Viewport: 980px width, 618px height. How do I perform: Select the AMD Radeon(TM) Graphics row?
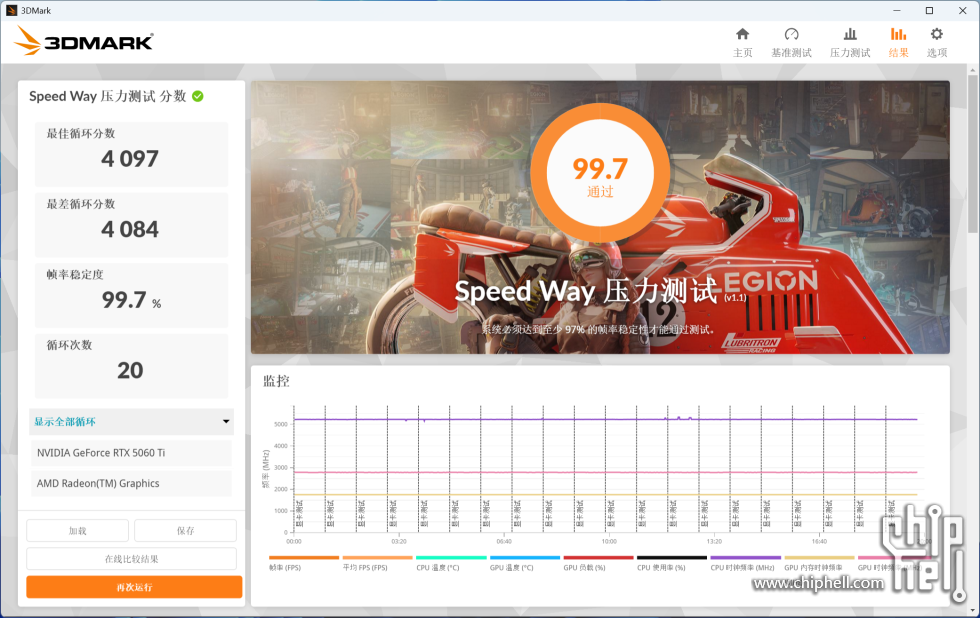point(131,483)
